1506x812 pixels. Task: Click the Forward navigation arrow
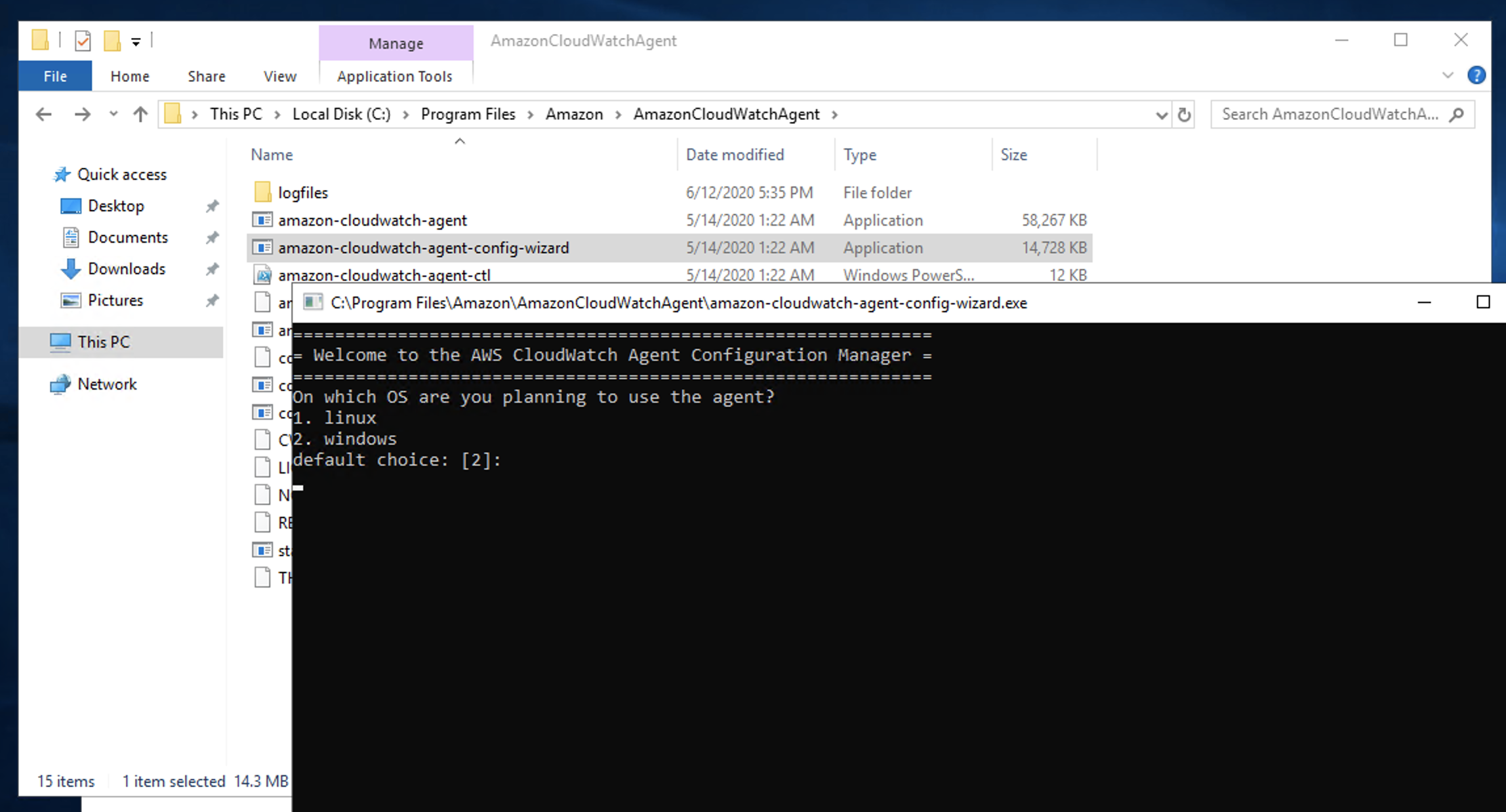(x=82, y=115)
